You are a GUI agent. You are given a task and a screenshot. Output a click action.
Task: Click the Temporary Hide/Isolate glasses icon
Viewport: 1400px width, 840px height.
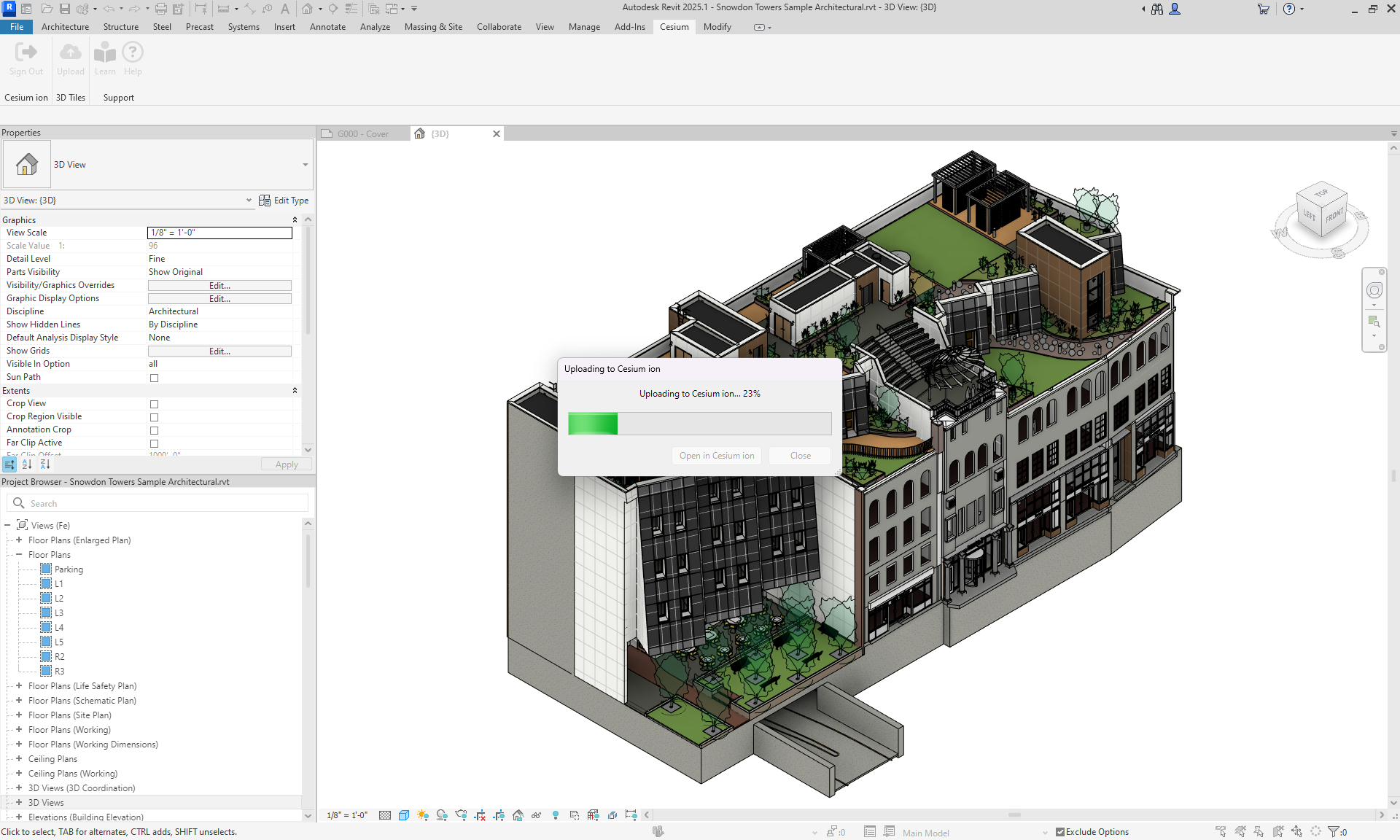tap(537, 815)
